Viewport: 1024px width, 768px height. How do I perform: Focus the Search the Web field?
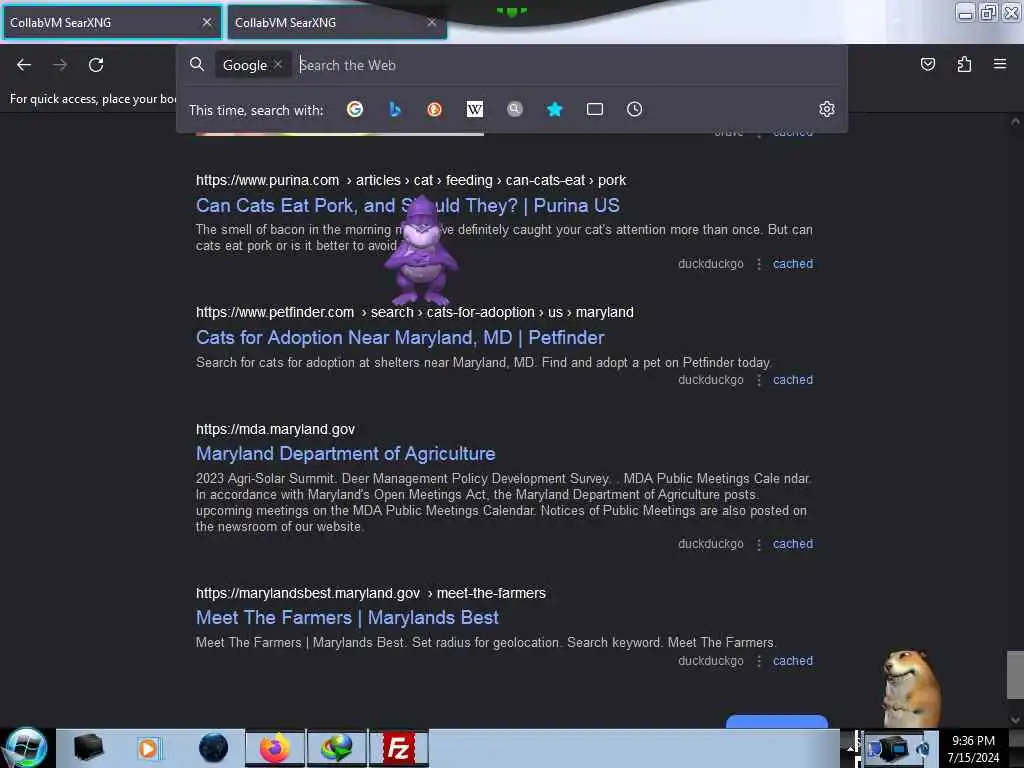coord(568,65)
